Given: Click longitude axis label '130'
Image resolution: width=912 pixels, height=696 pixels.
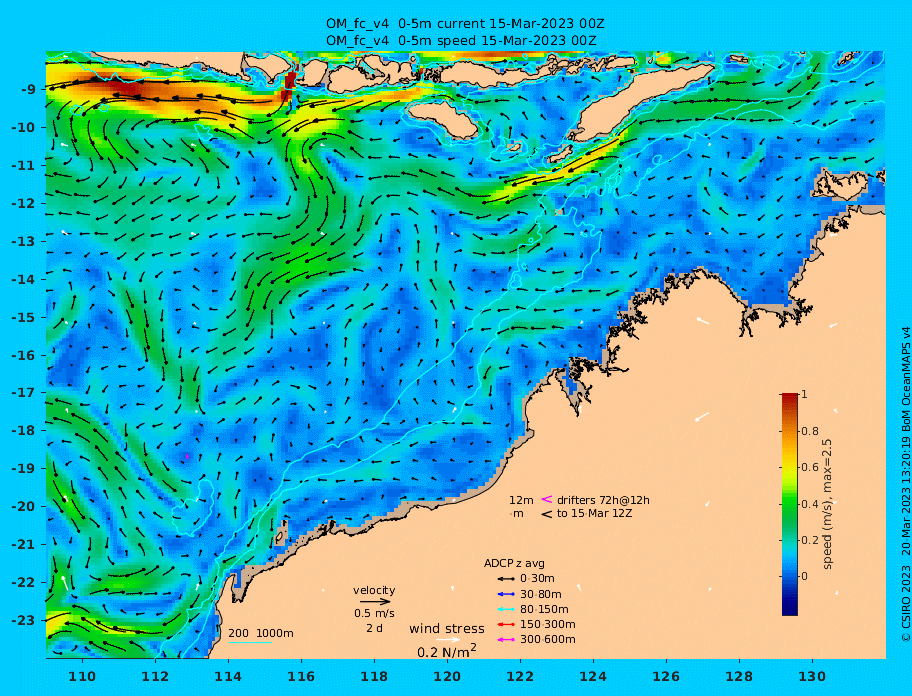Looking at the screenshot, I should [x=812, y=676].
